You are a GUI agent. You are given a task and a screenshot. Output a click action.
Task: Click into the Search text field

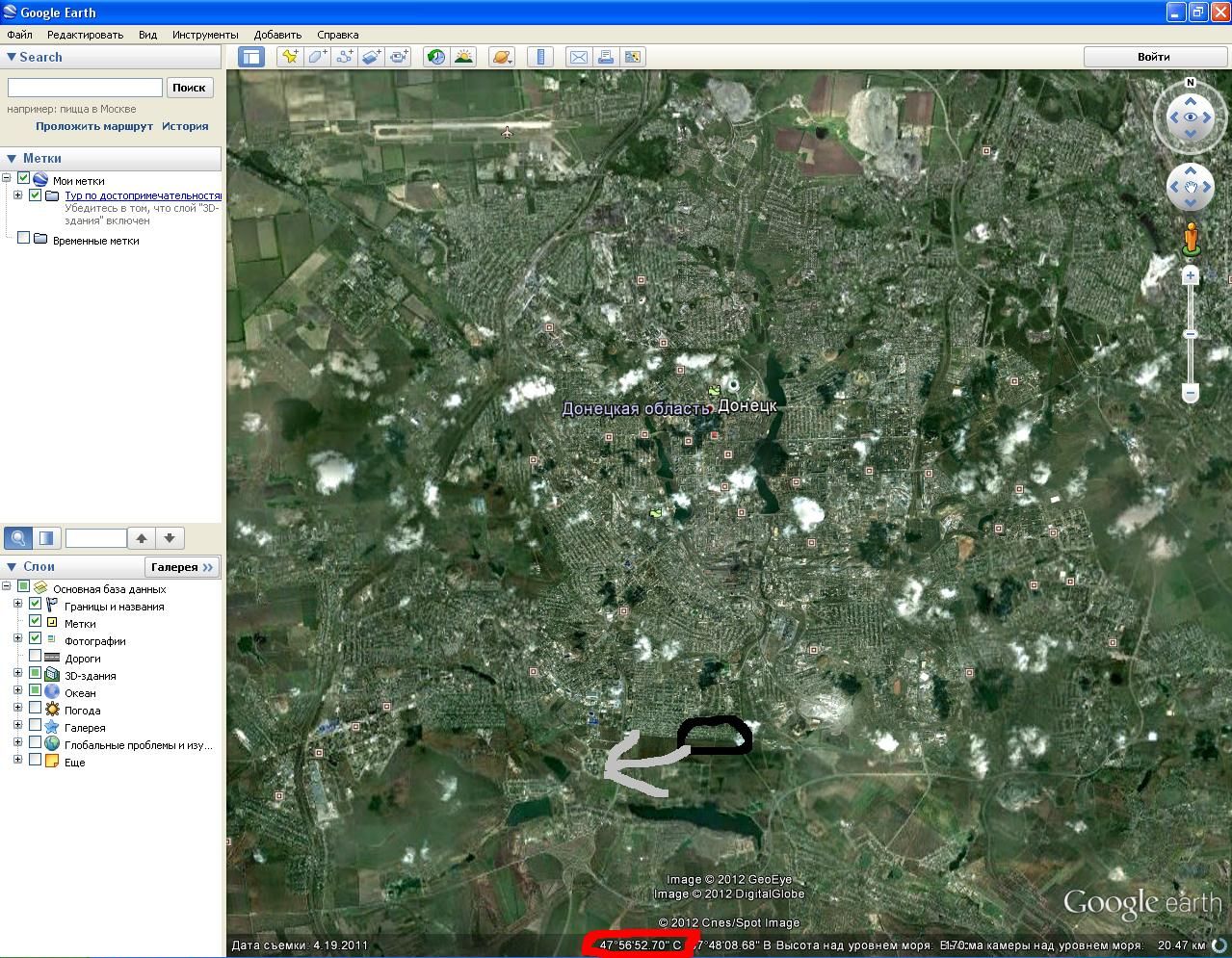85,88
